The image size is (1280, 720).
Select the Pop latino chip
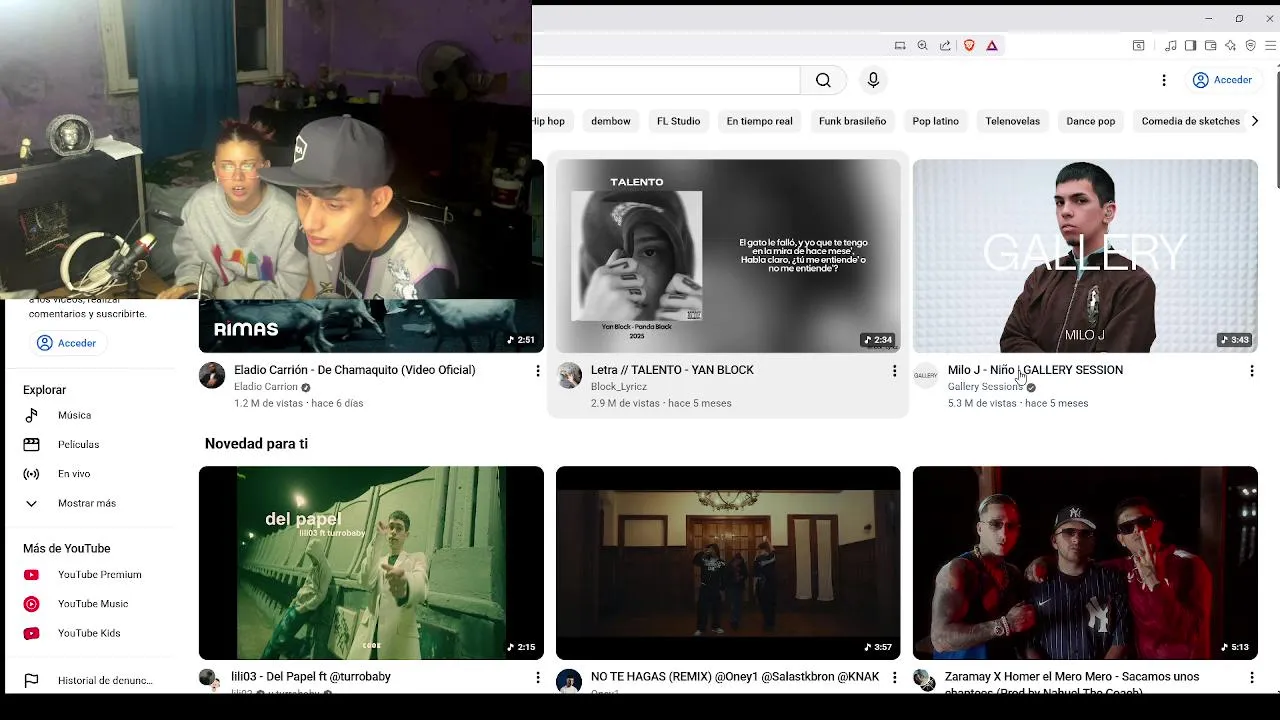tap(935, 121)
